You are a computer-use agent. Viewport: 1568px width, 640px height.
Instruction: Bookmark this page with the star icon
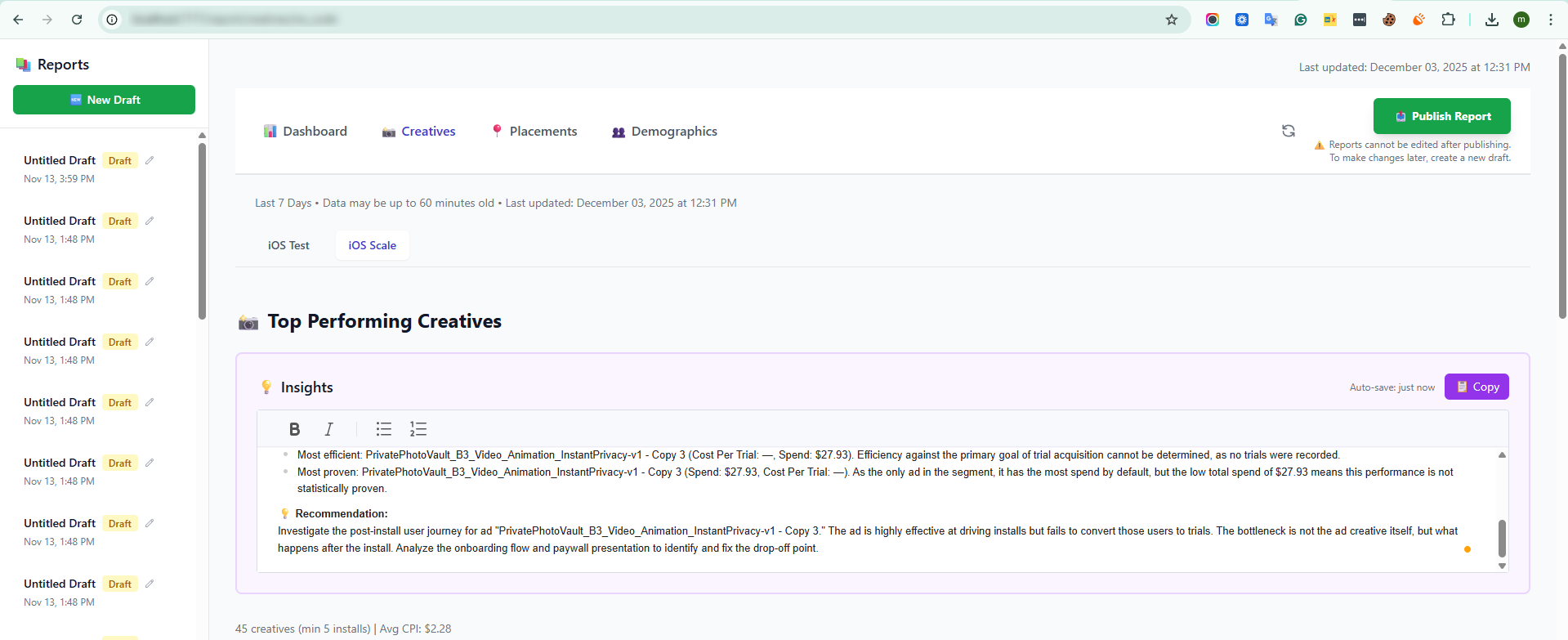(x=1172, y=20)
